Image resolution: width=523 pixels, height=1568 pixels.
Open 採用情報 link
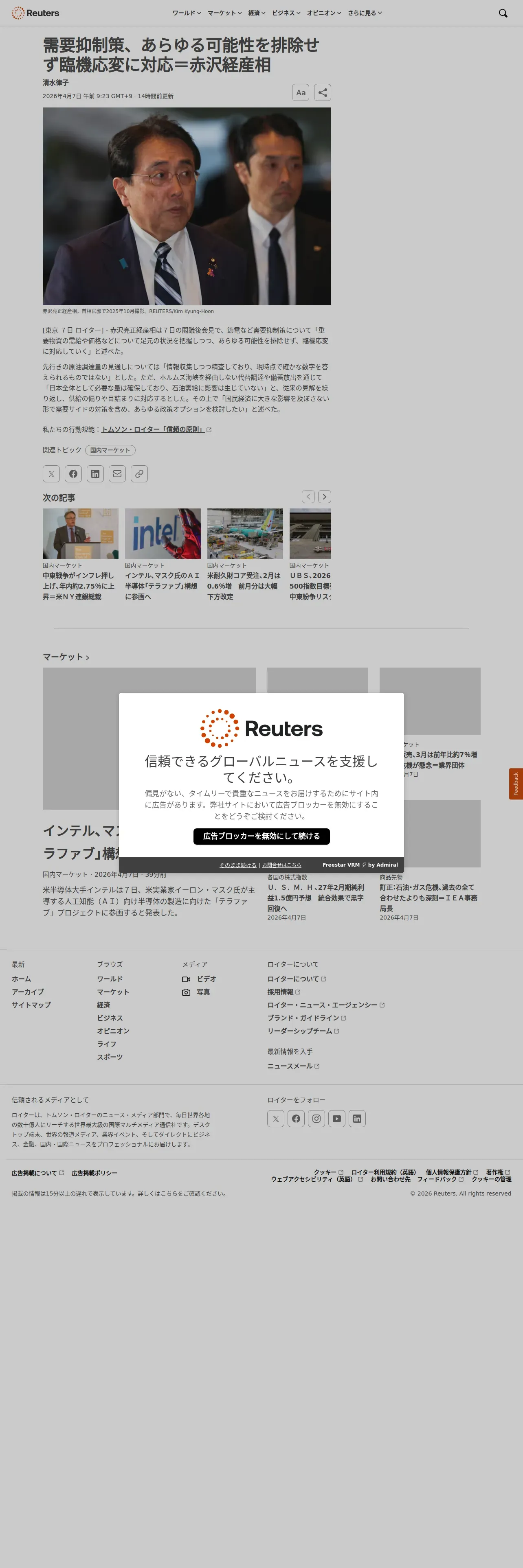click(x=284, y=992)
